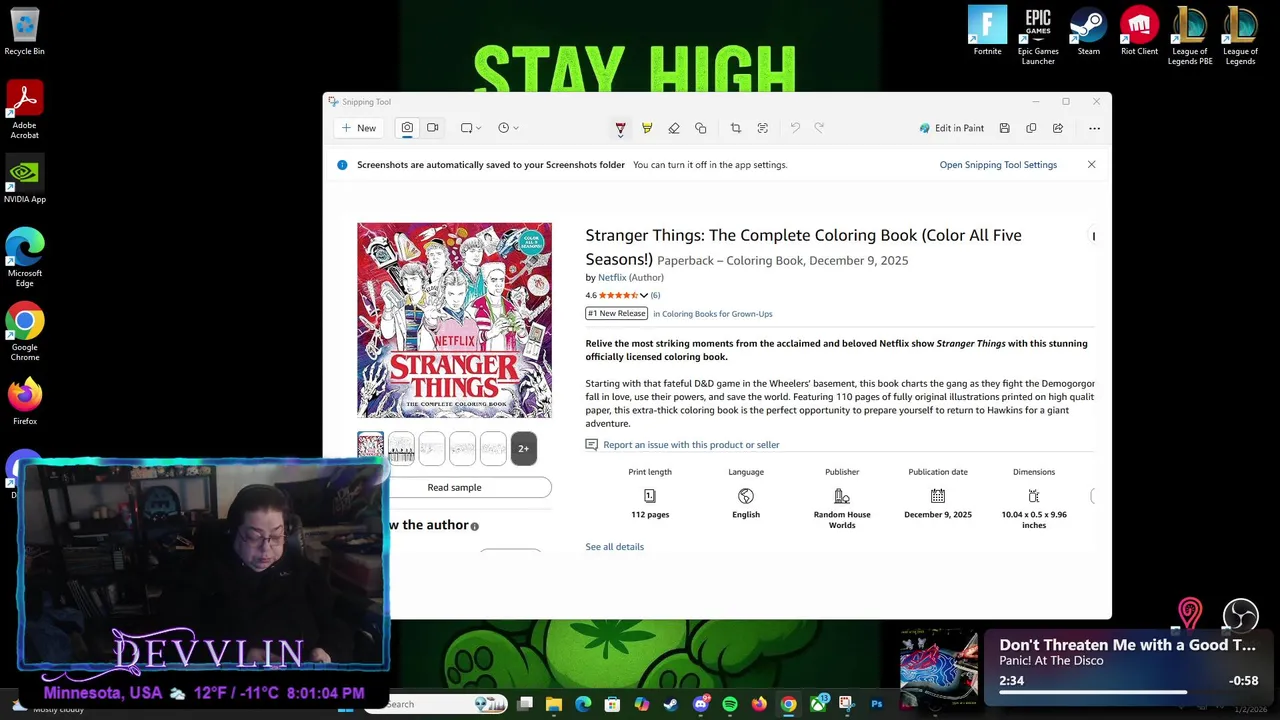Dismiss the screenshots saved notification banner

1091,165
